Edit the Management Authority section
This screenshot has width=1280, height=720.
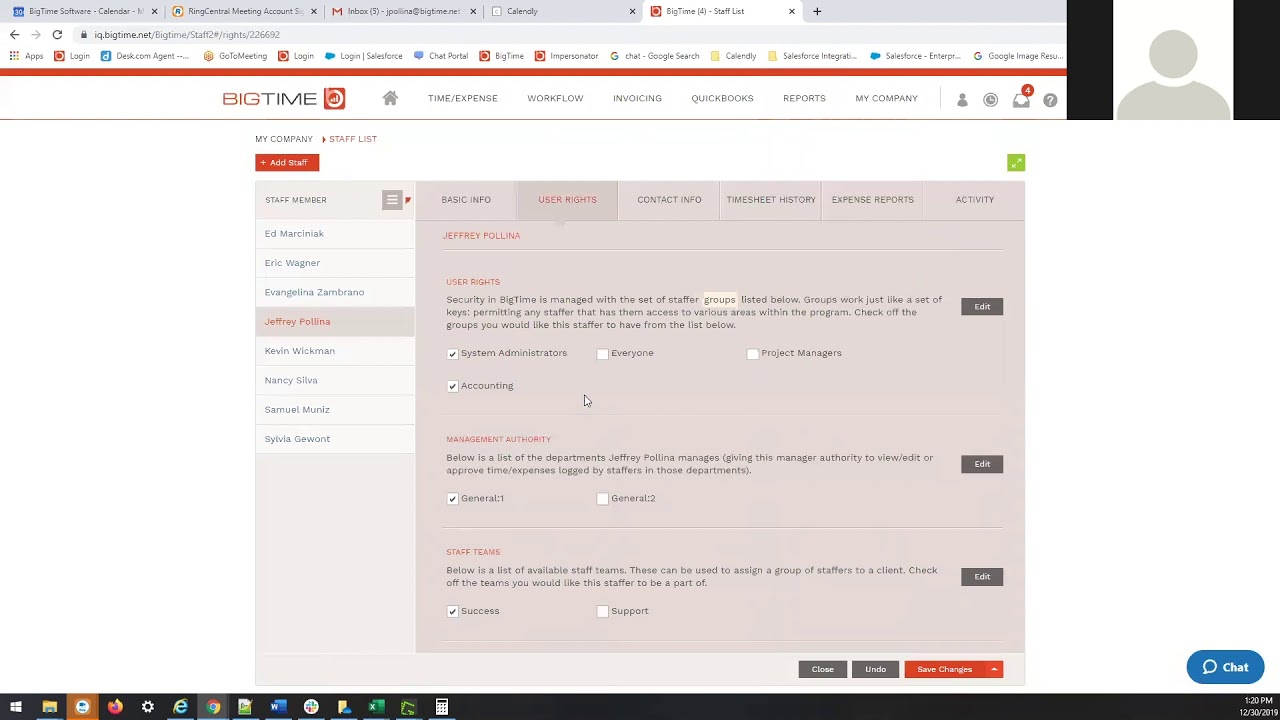tap(982, 464)
